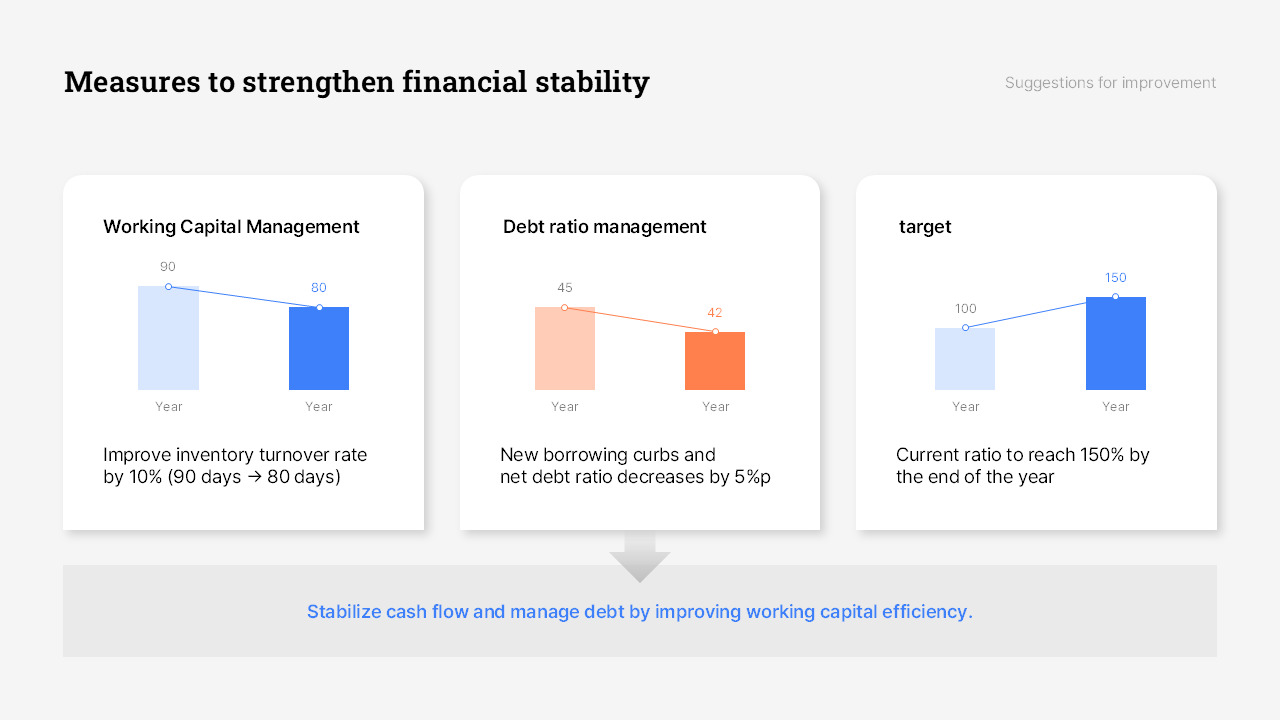
Task: Click the current ratio 150% description text
Action: point(1022,466)
